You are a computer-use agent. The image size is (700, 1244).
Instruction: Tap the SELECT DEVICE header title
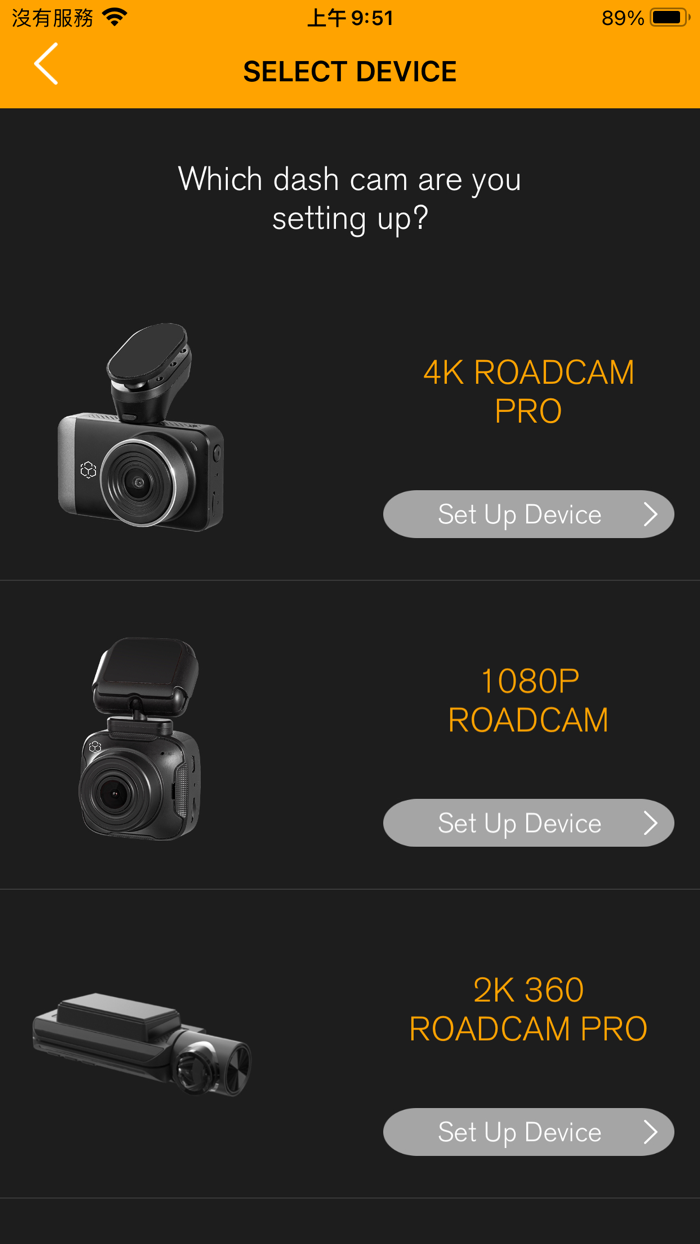(x=350, y=72)
